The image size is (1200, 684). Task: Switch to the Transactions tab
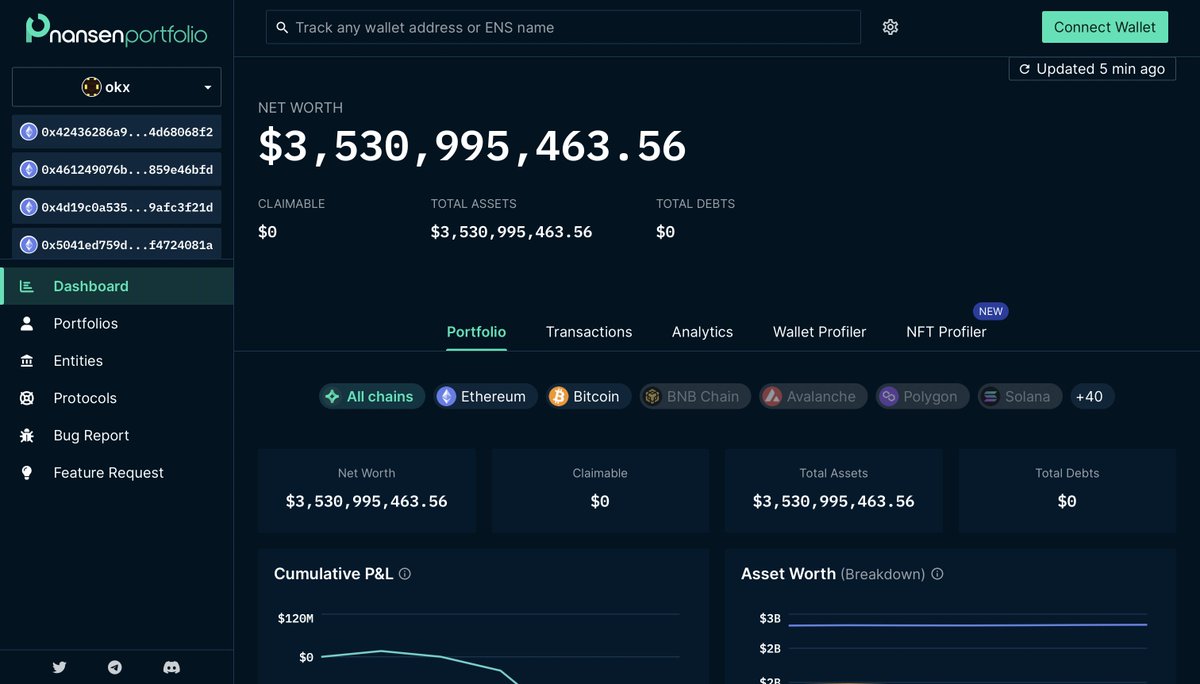[x=589, y=332]
